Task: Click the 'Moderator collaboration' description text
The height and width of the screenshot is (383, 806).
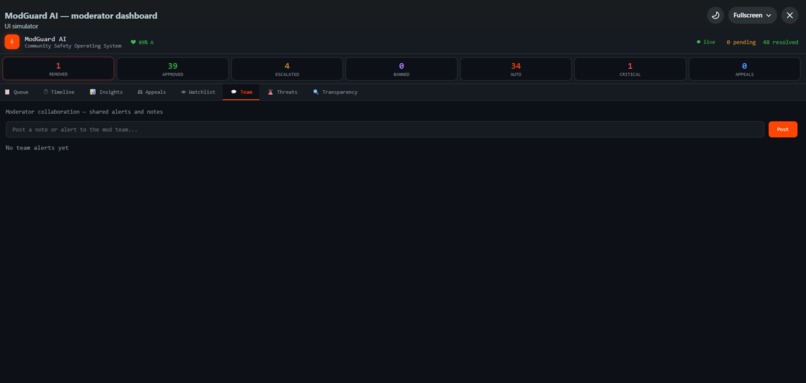Action: [84, 112]
